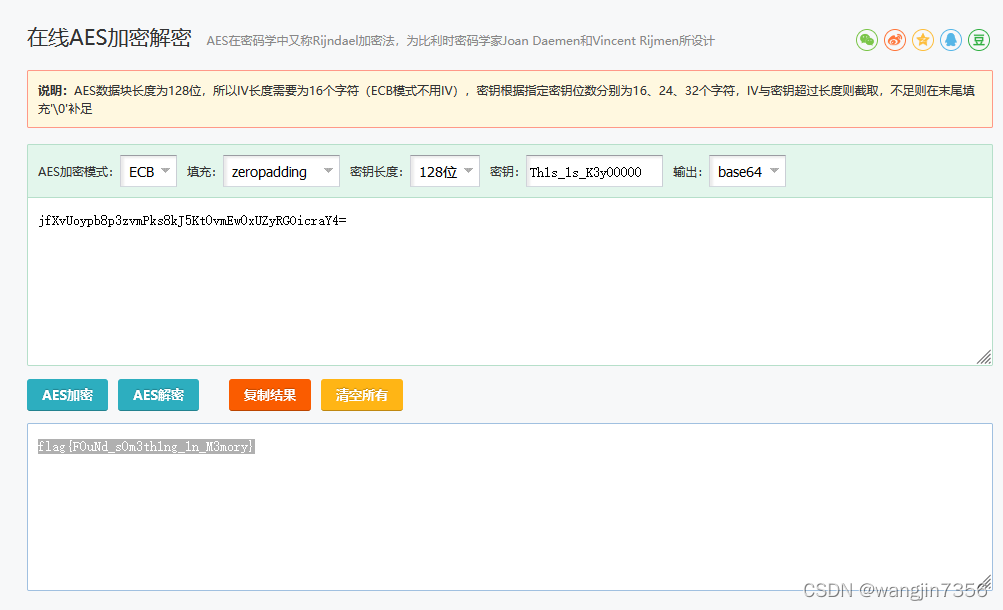The image size is (1003, 610).
Task: Share to Weibo using the red icon
Action: coord(894,40)
